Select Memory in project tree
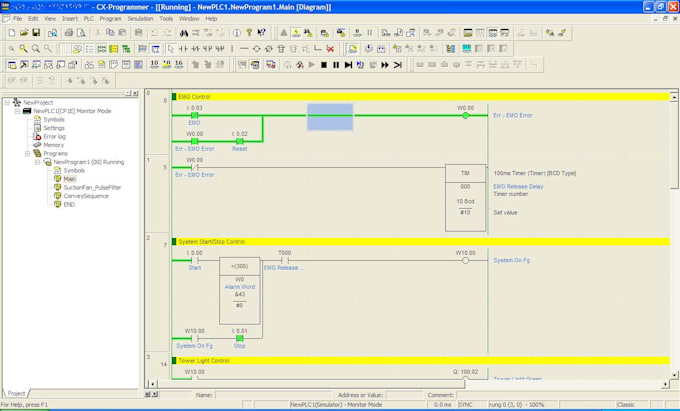The image size is (680, 411). point(53,145)
